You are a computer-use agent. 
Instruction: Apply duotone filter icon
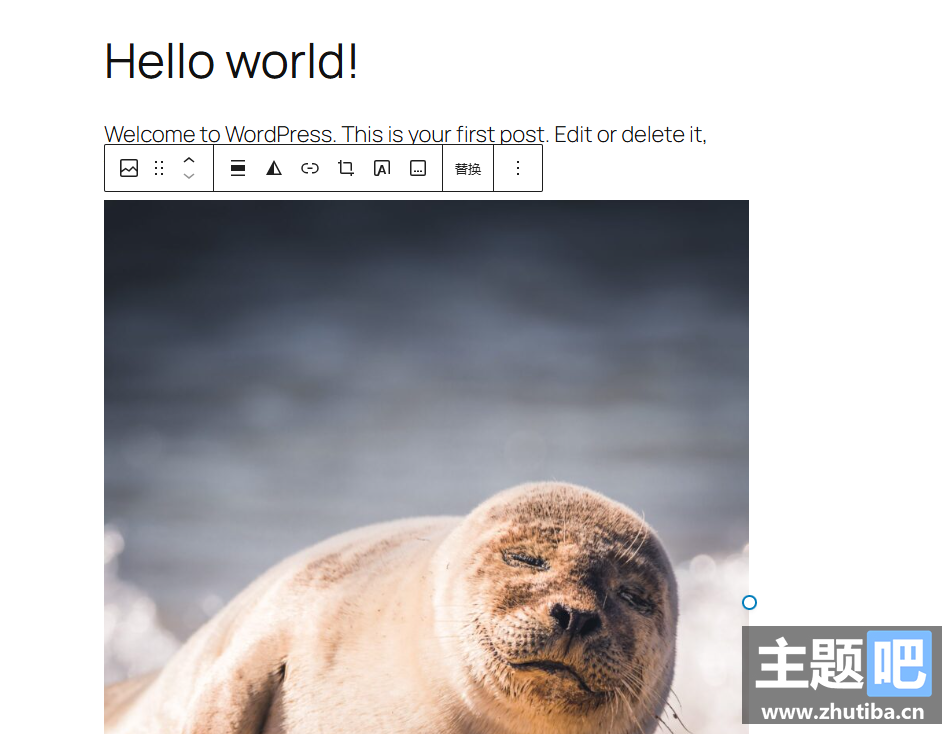[x=274, y=168]
